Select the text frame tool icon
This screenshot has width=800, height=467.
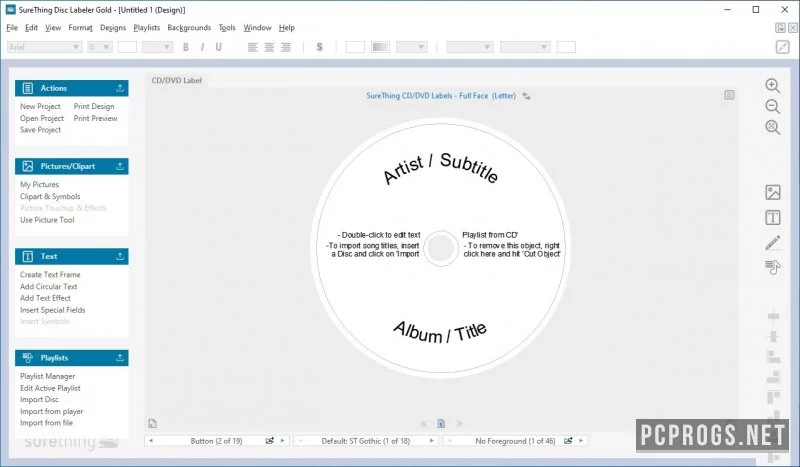click(x=772, y=218)
